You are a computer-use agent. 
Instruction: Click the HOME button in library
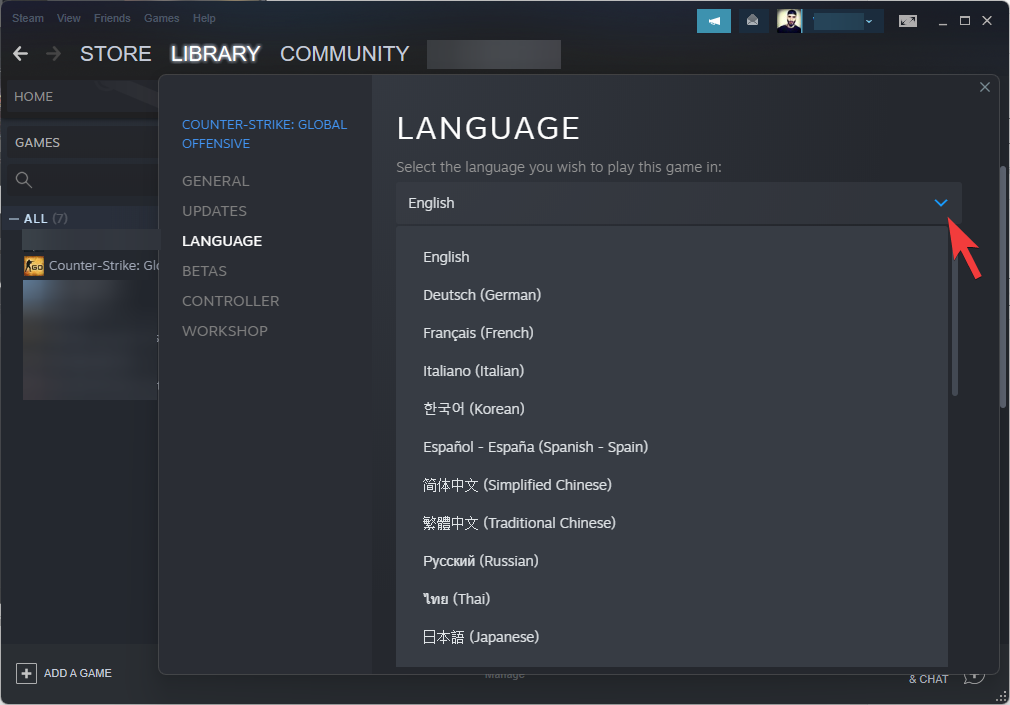(x=82, y=97)
